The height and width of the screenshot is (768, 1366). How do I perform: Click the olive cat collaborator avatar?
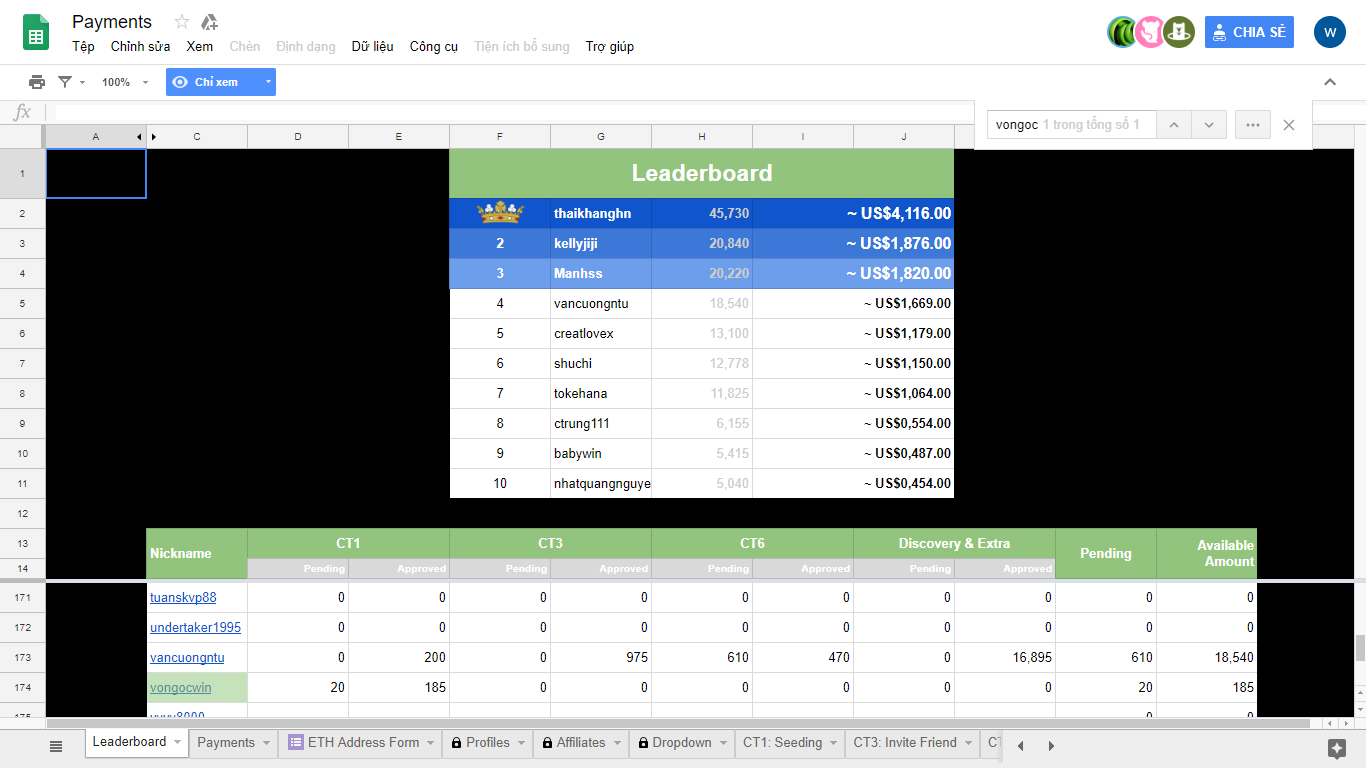pos(1179,32)
